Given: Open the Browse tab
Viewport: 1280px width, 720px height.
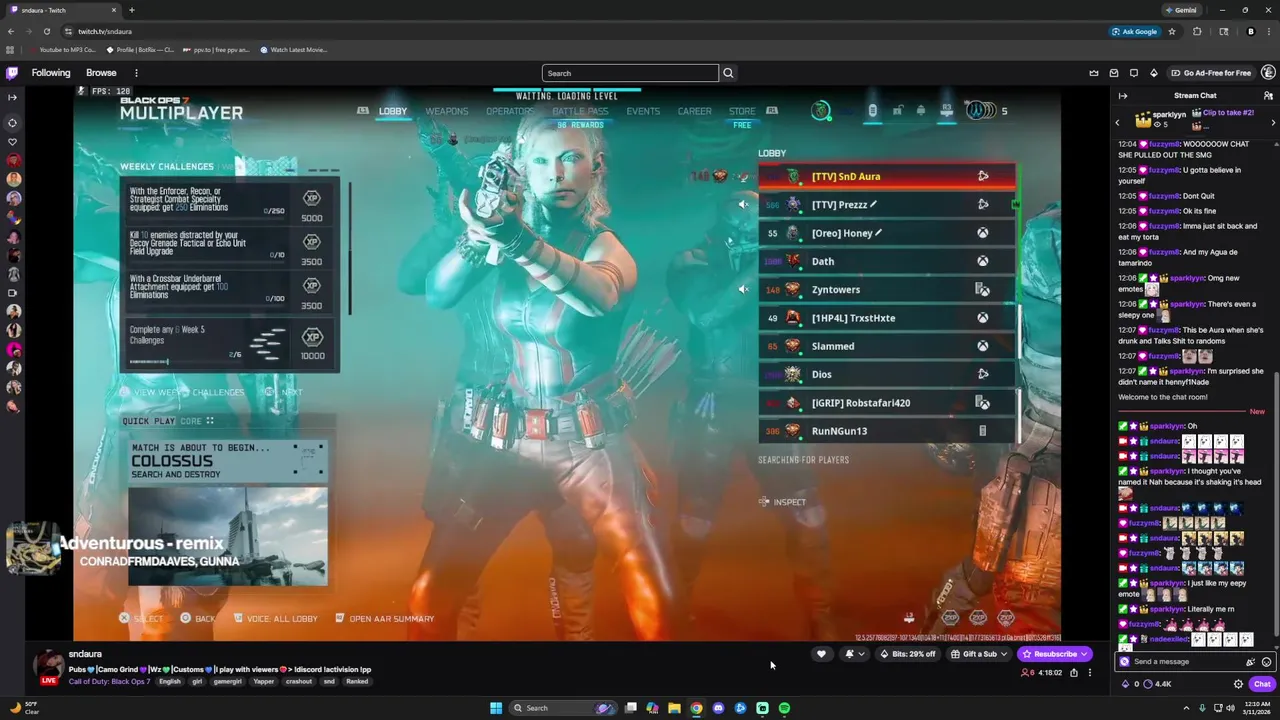Looking at the screenshot, I should coord(101,73).
